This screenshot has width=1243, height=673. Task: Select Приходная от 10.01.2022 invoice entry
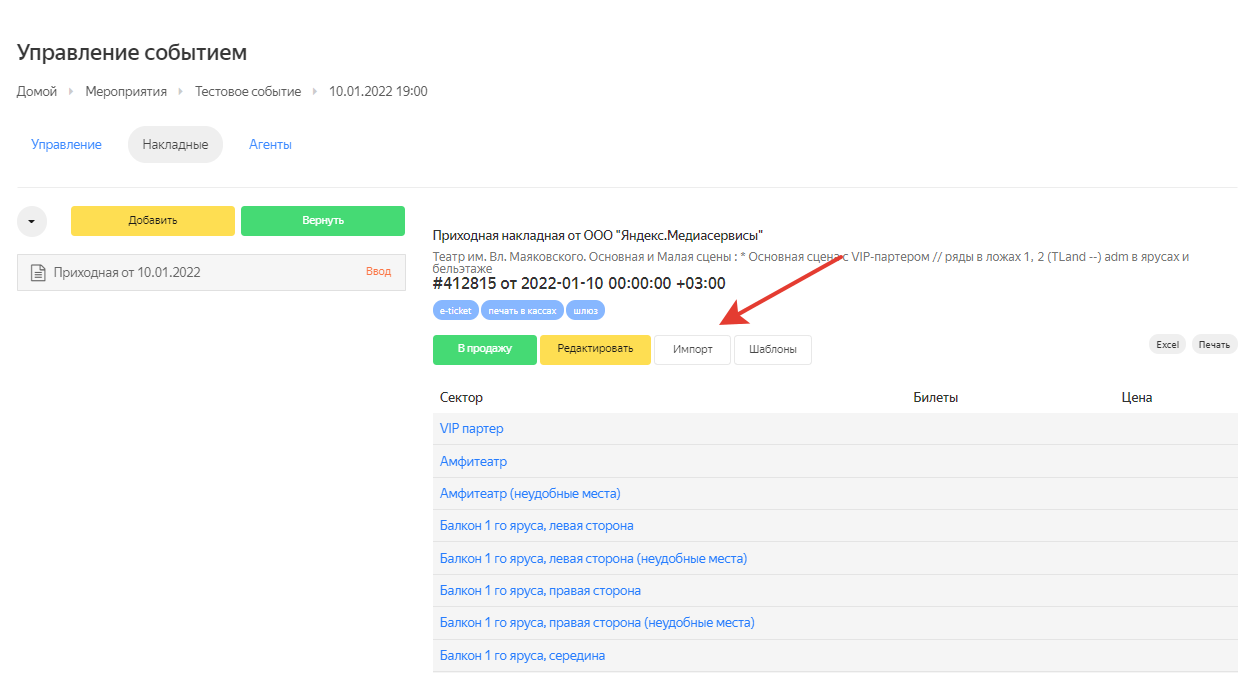[x=127, y=272]
